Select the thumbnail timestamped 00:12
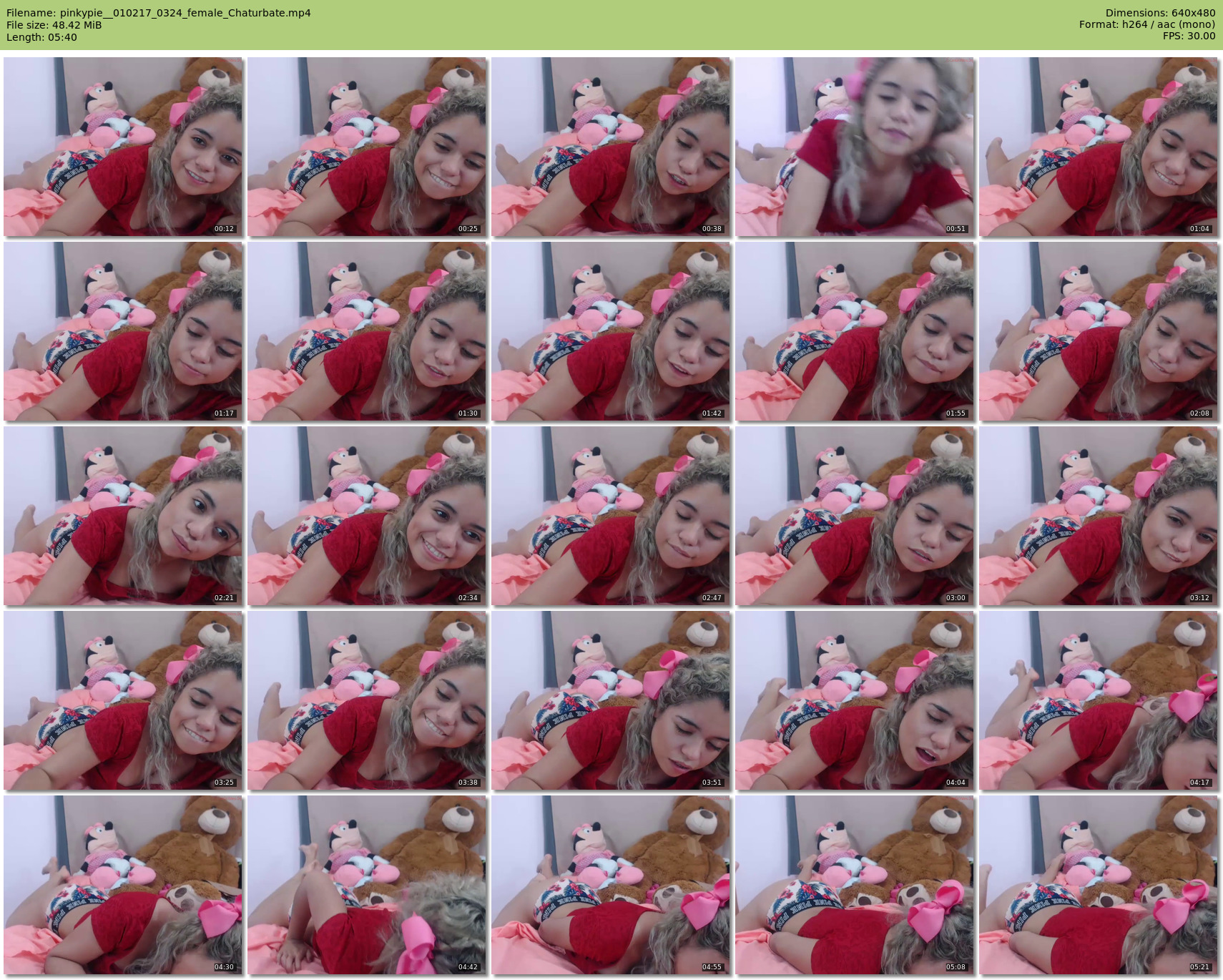Image resolution: width=1223 pixels, height=980 pixels. pos(123,147)
